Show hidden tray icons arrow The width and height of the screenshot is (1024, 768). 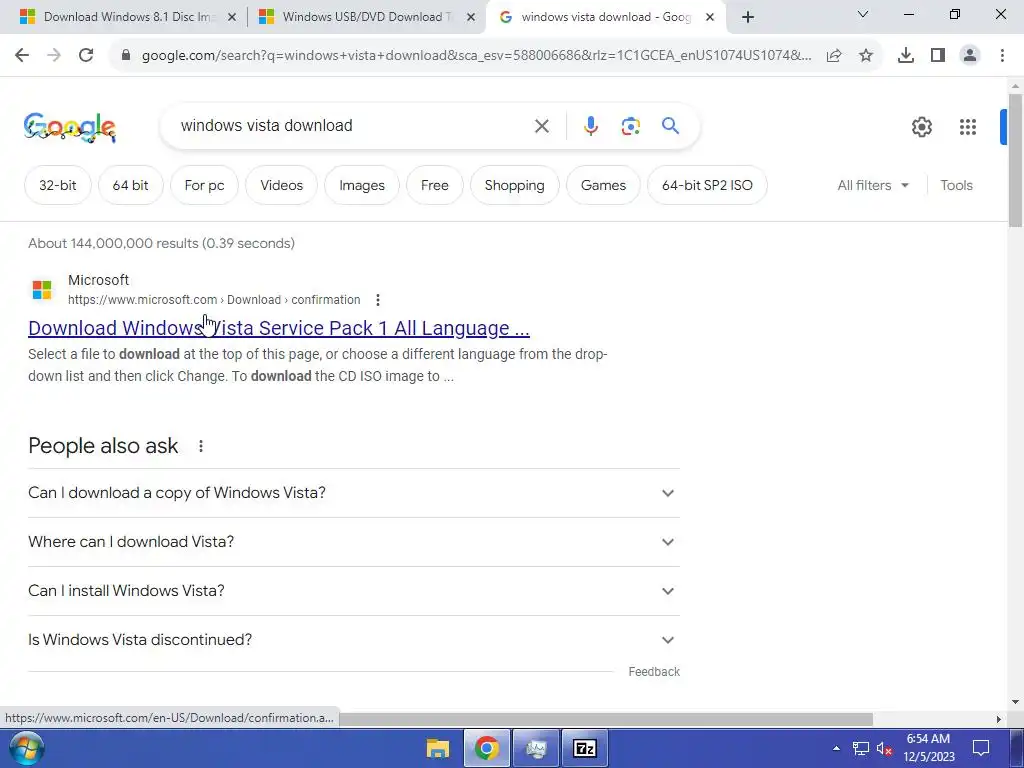click(836, 748)
